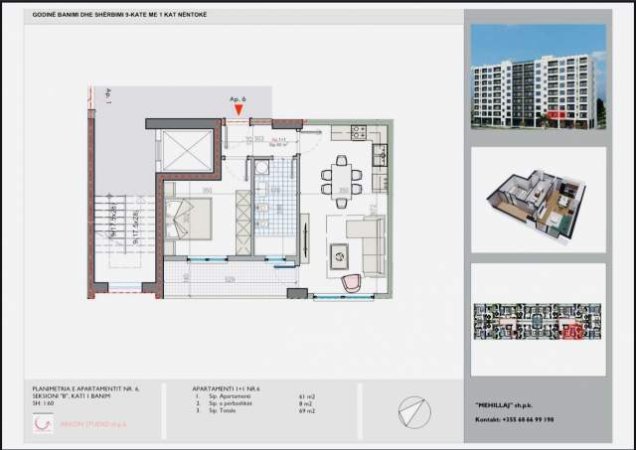Click the 'Sip. Apartamenti' row
636x450 pixels.
point(256,396)
